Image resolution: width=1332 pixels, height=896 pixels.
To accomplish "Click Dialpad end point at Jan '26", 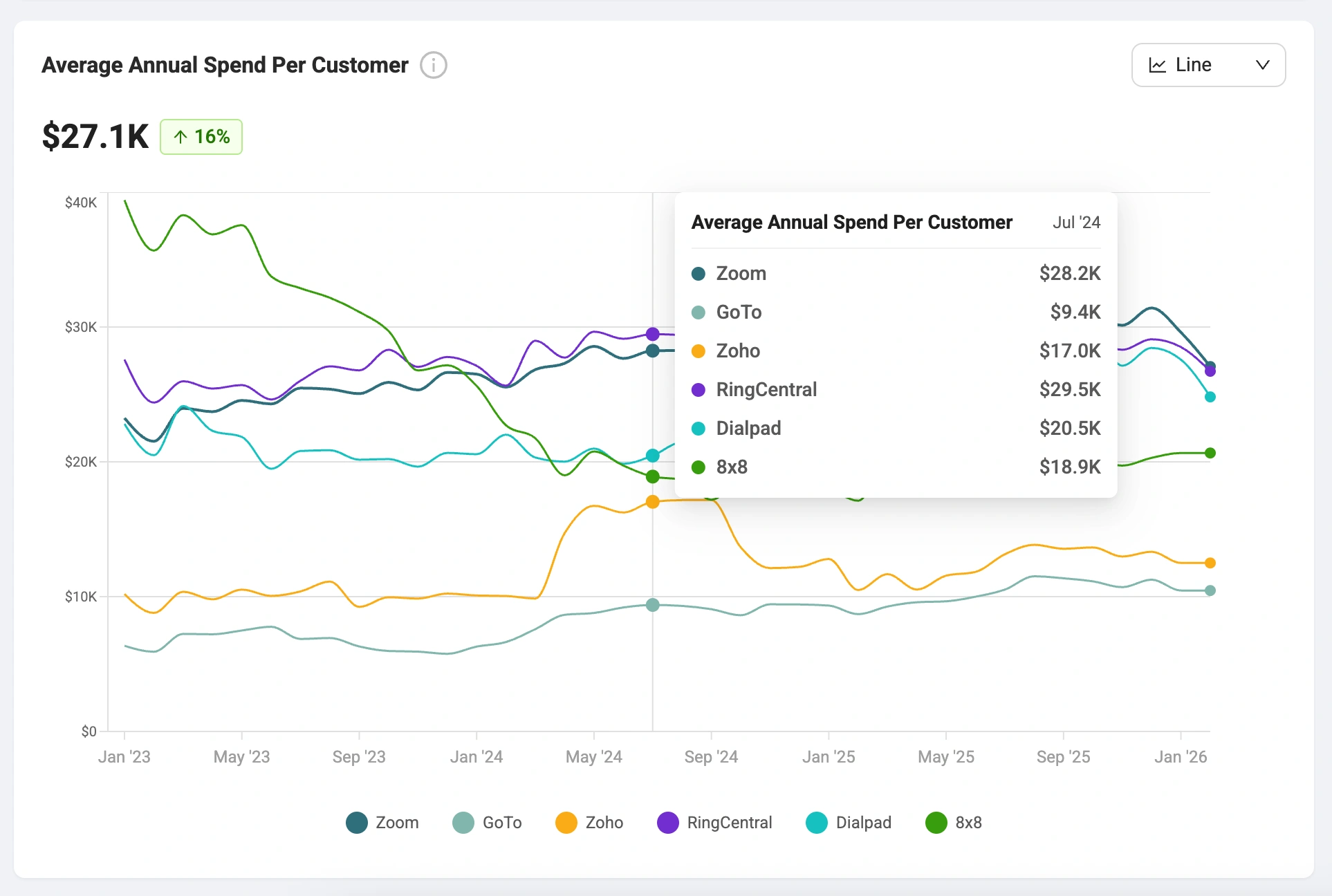I will pyautogui.click(x=1210, y=397).
